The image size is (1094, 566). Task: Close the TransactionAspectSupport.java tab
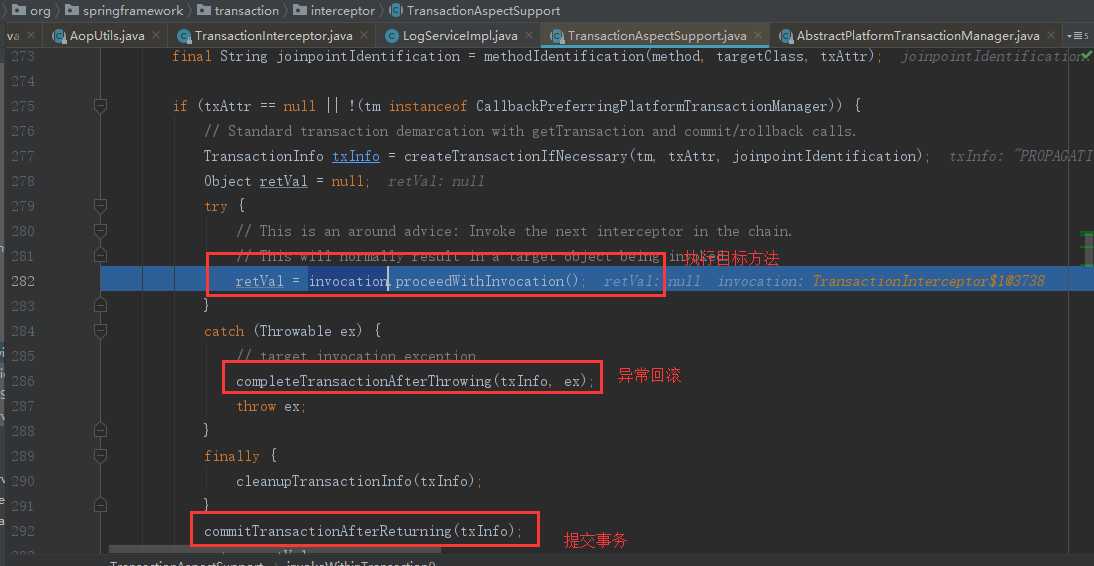tap(758, 35)
